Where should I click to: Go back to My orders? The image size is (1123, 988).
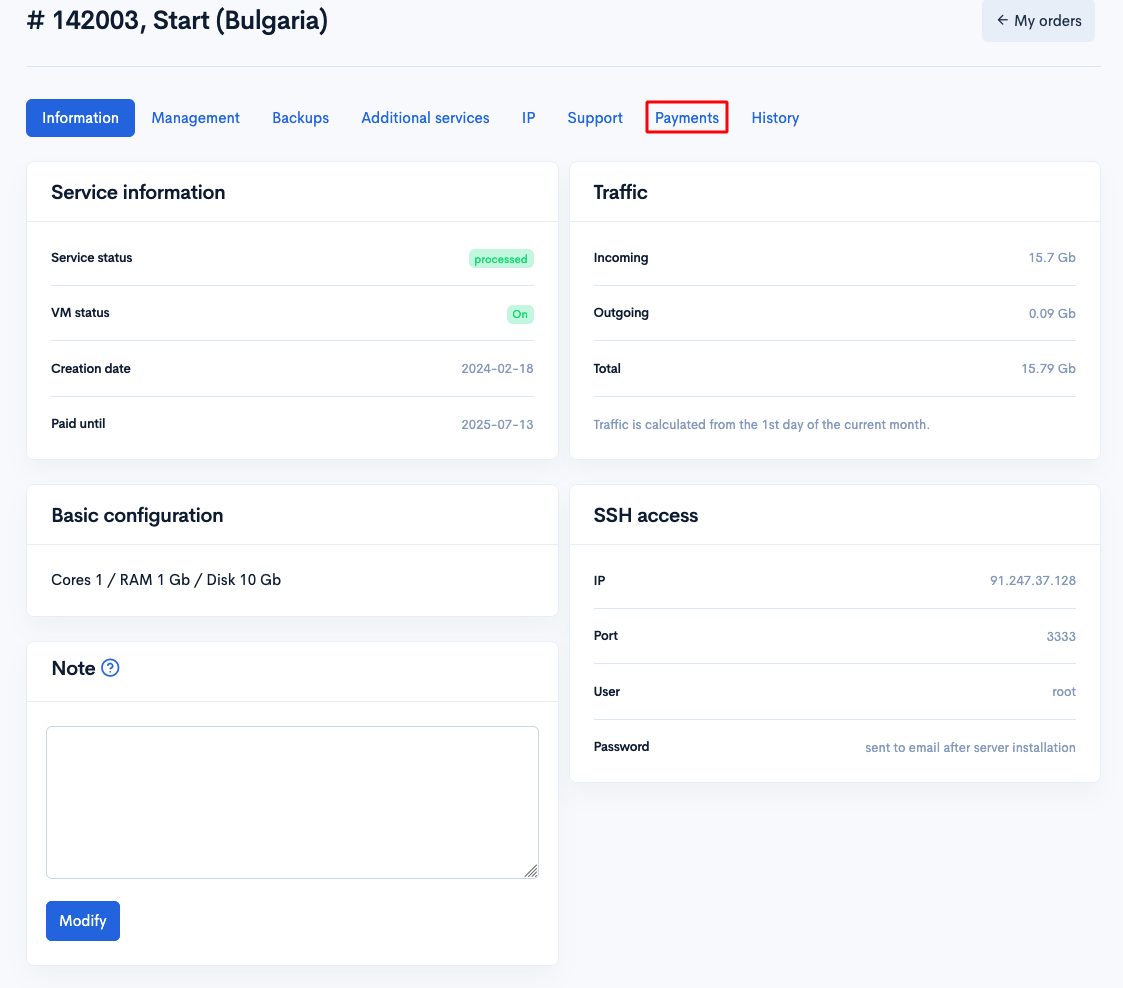1038,21
